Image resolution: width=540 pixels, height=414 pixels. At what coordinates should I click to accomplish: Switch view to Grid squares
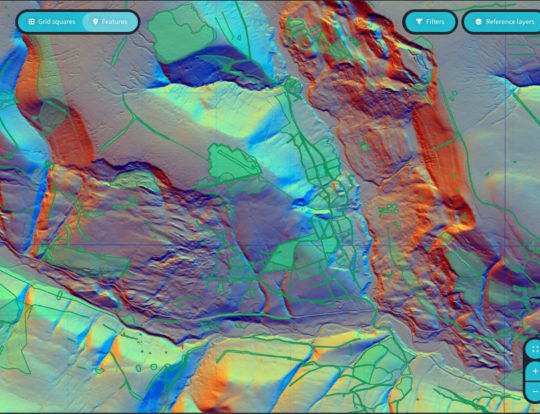click(52, 22)
